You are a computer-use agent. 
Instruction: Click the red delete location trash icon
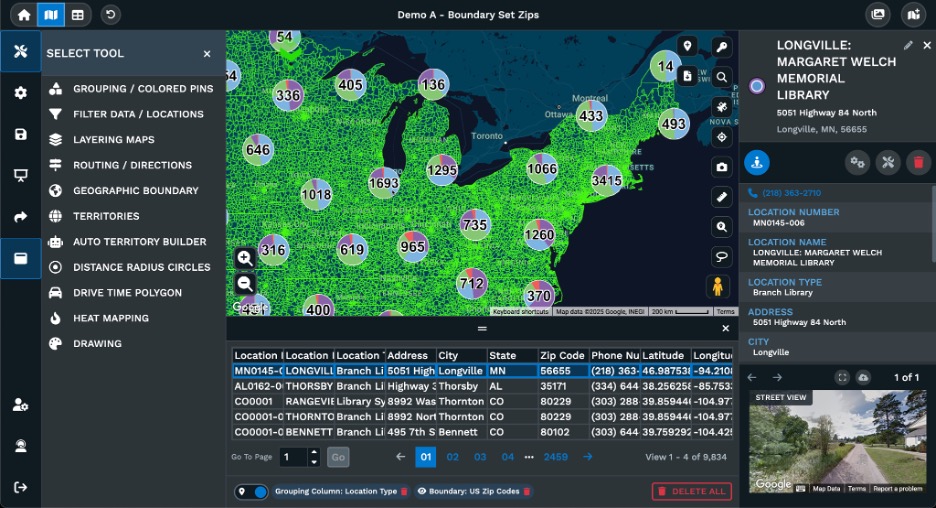918,162
